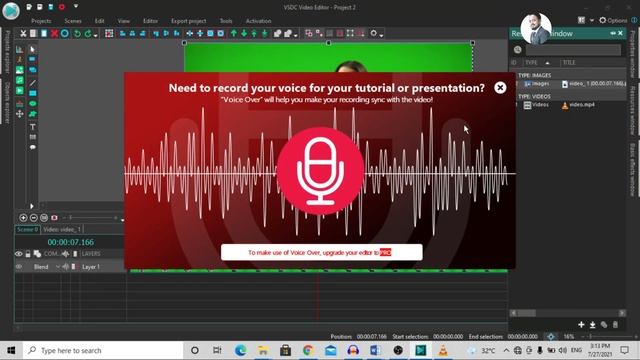640x360 pixels.
Task: Click the Resources window search field
Action: [573, 50]
